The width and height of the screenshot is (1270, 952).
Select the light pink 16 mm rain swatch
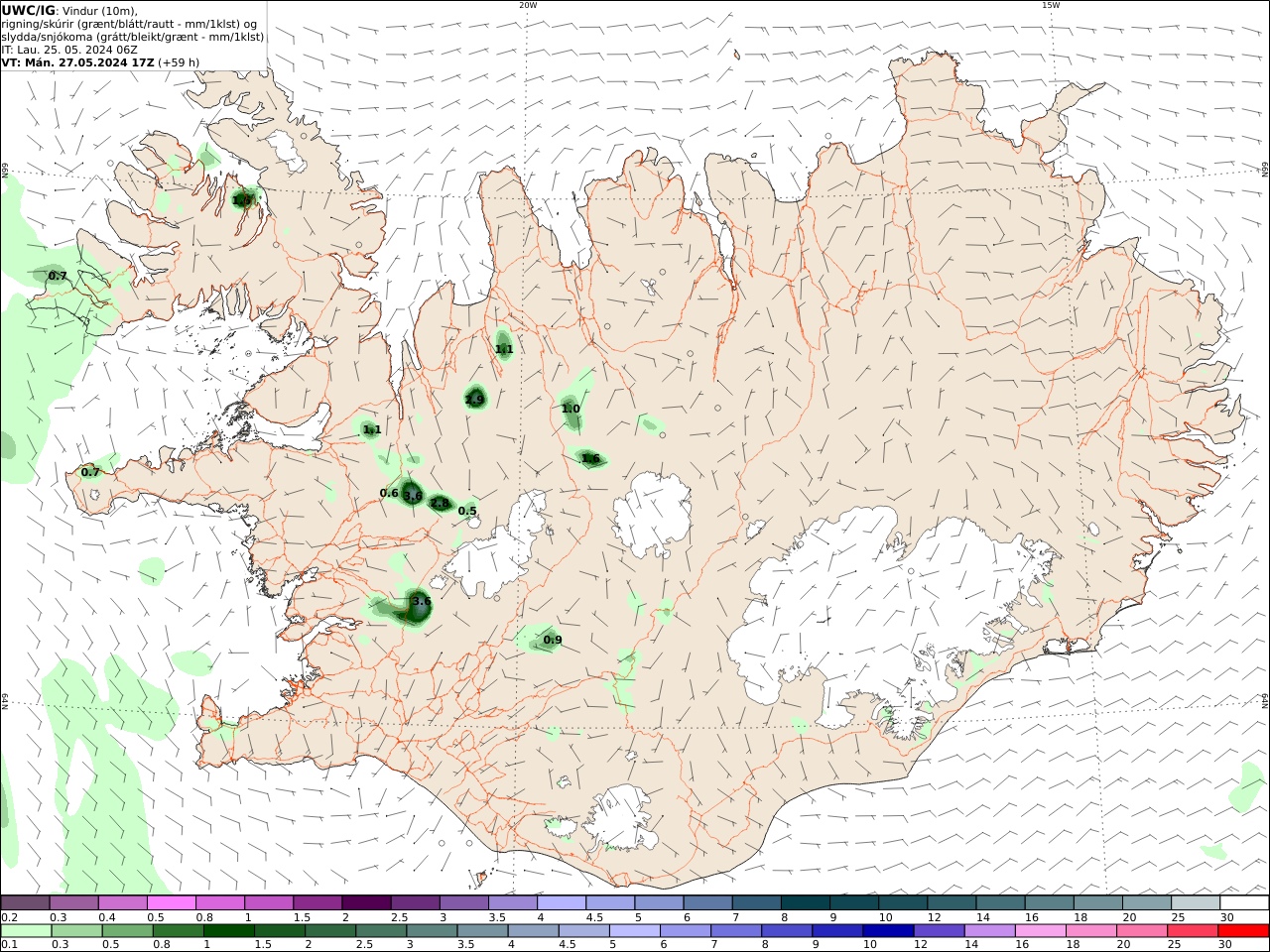pyautogui.click(x=1041, y=930)
